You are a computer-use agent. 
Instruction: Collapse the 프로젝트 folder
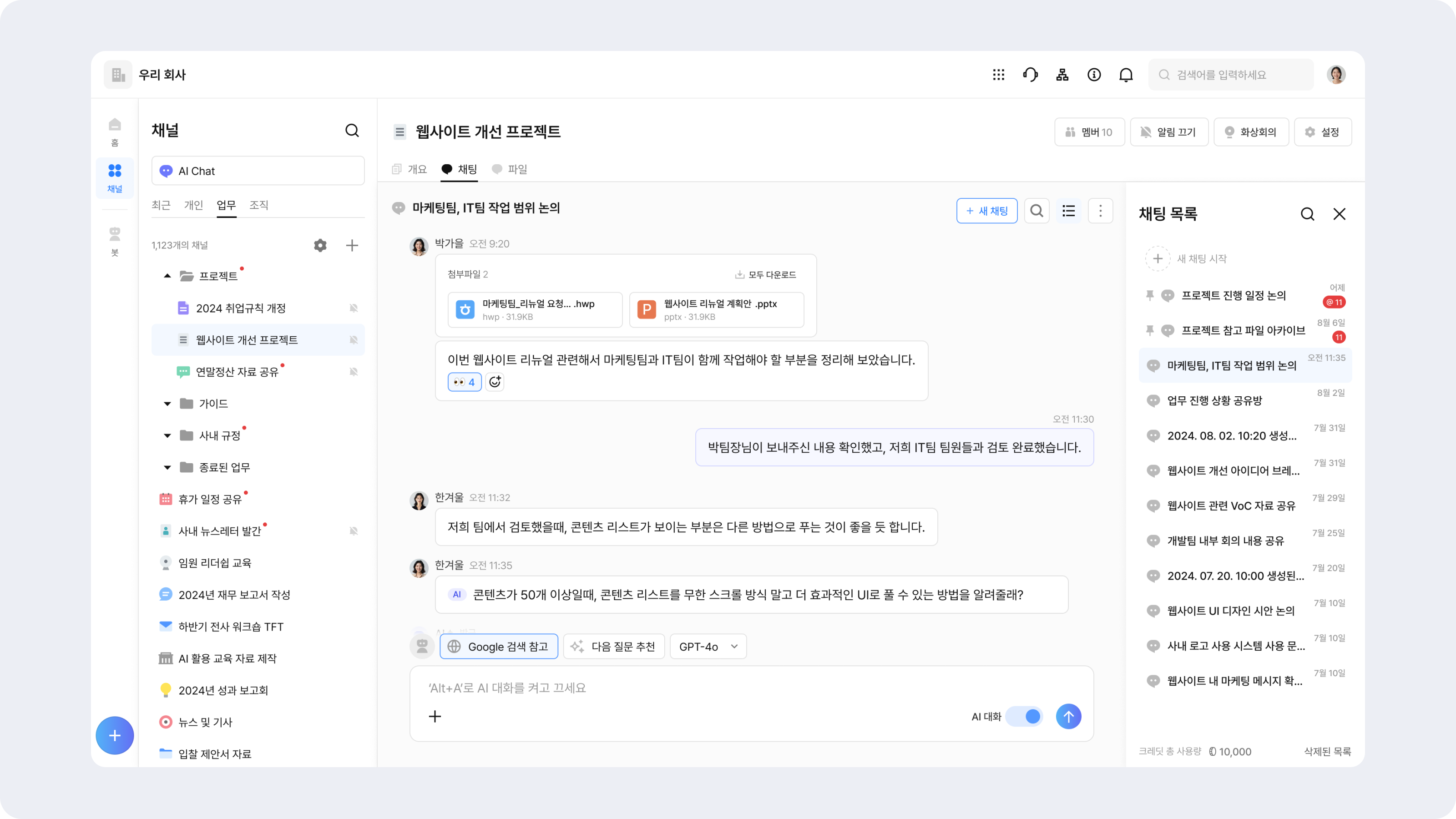(x=167, y=276)
